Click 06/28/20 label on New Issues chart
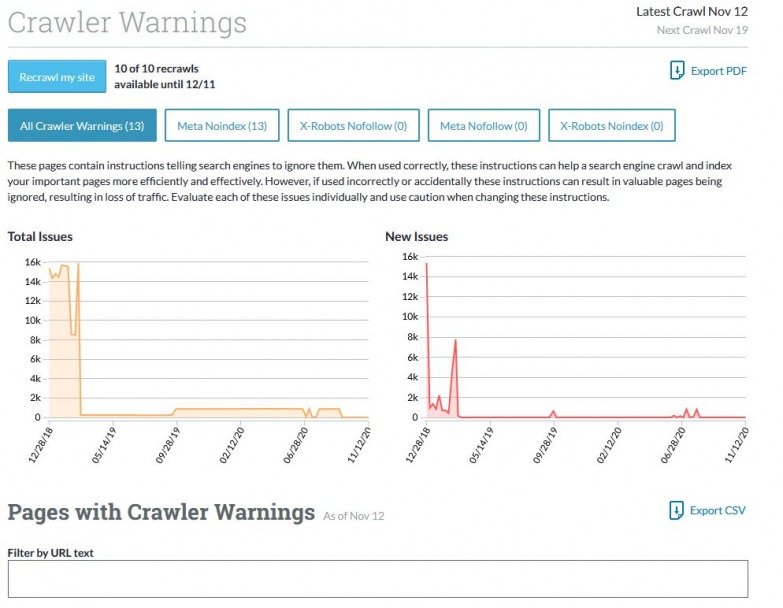The image size is (783, 608). [673, 445]
